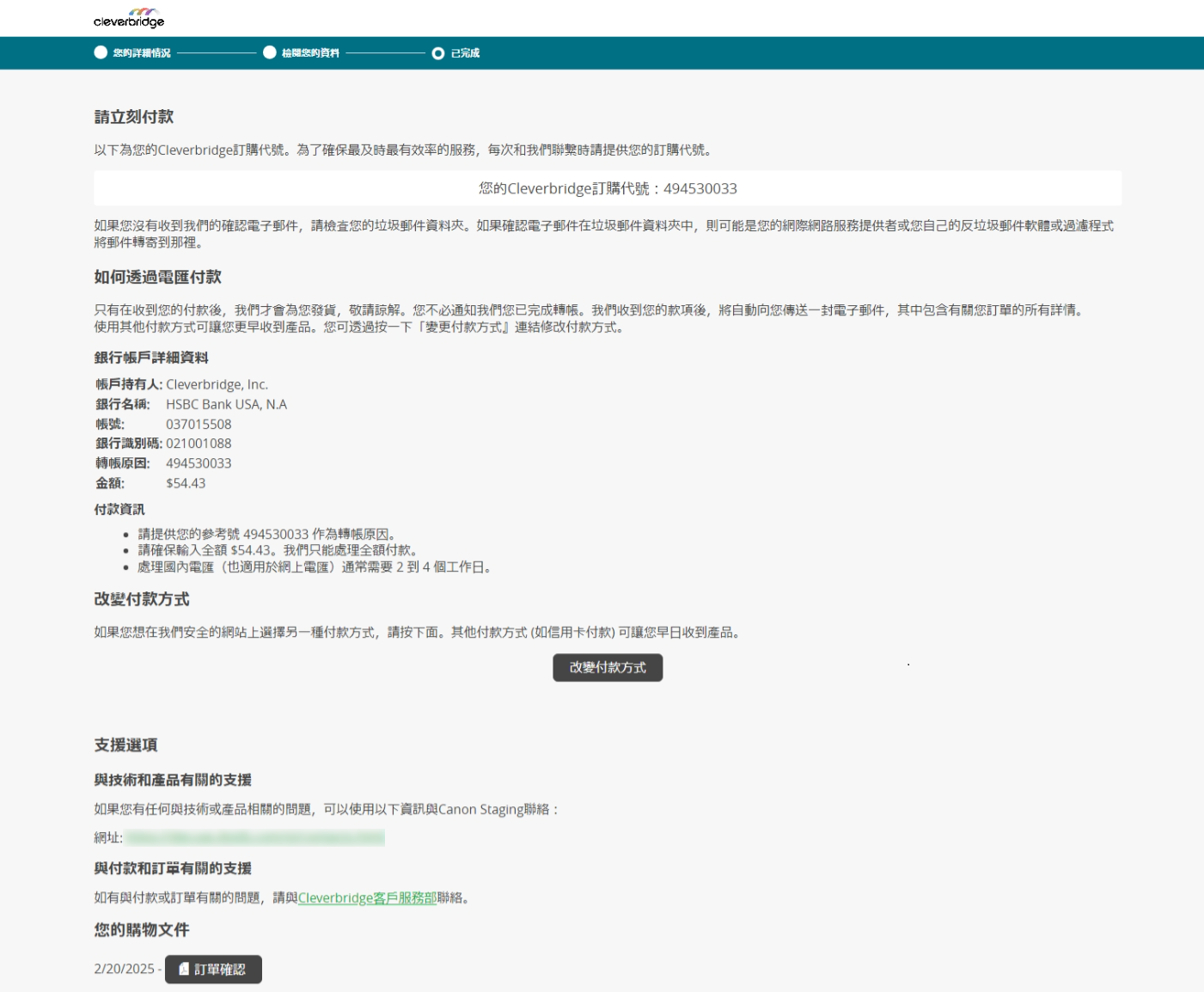Click the bullet about 2 到 4 個工作日
The height and width of the screenshot is (992, 1204).
coord(315,567)
